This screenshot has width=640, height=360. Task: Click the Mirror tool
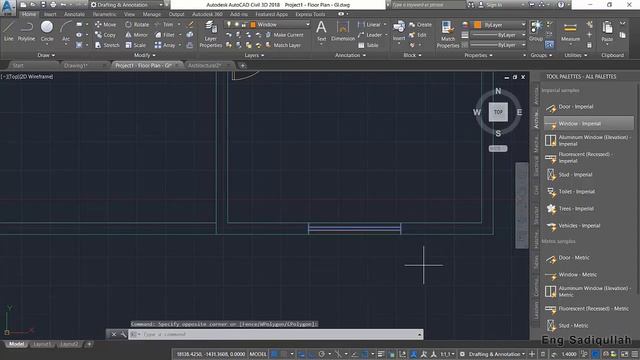tap(136, 35)
